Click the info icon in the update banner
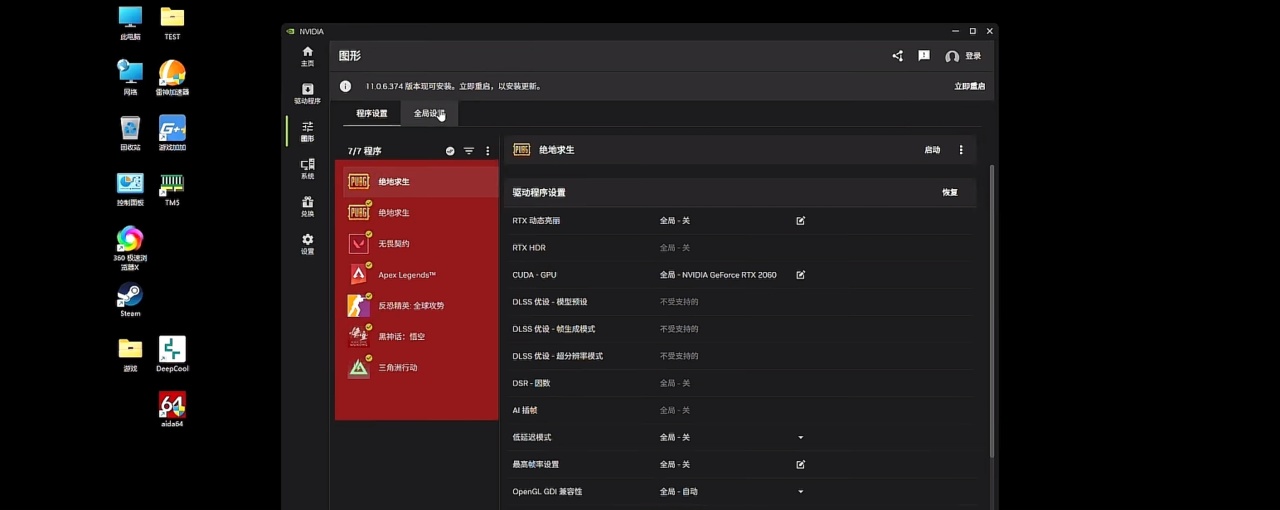This screenshot has height=510, width=1280. [345, 86]
